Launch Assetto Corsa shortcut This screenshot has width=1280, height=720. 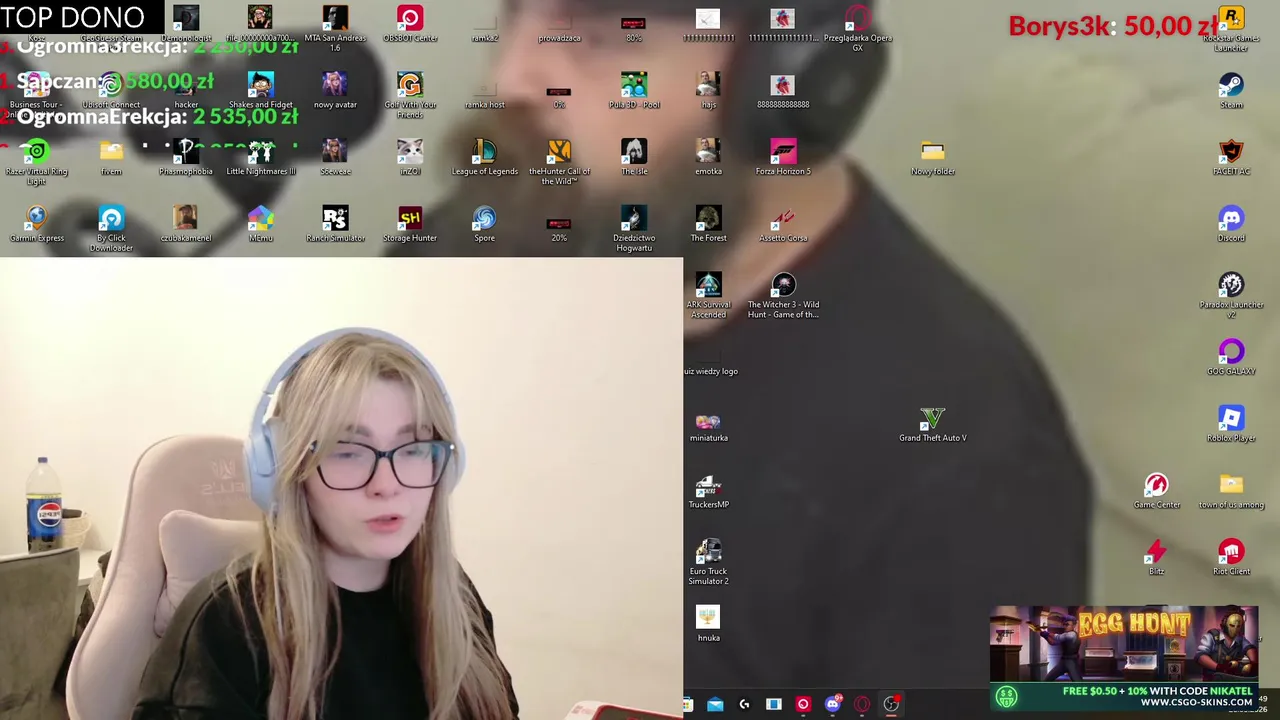coord(783,224)
